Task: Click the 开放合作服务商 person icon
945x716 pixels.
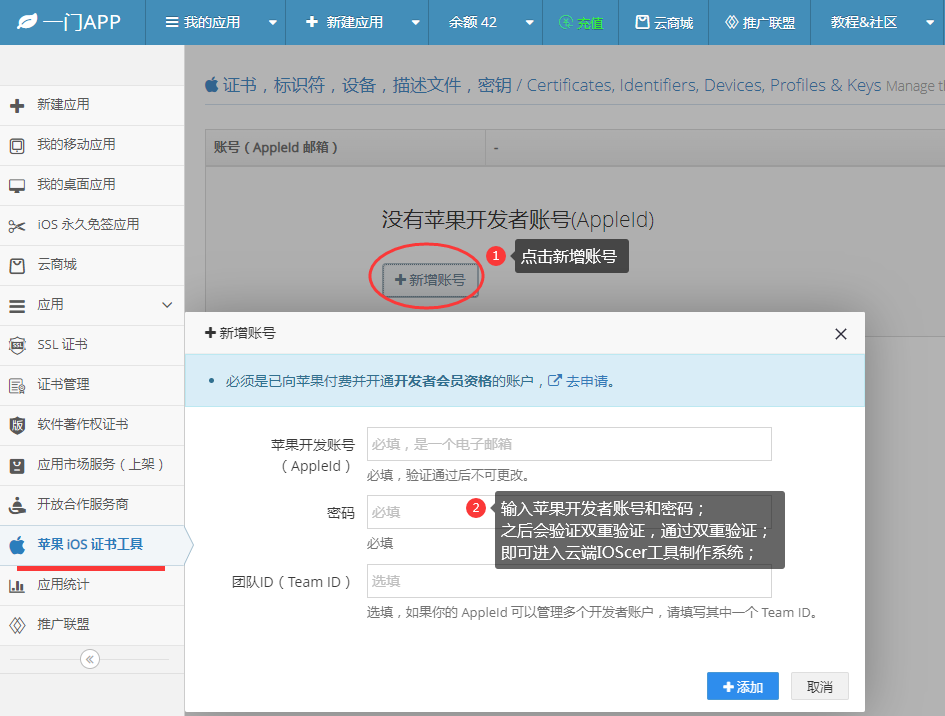Action: pos(17,505)
